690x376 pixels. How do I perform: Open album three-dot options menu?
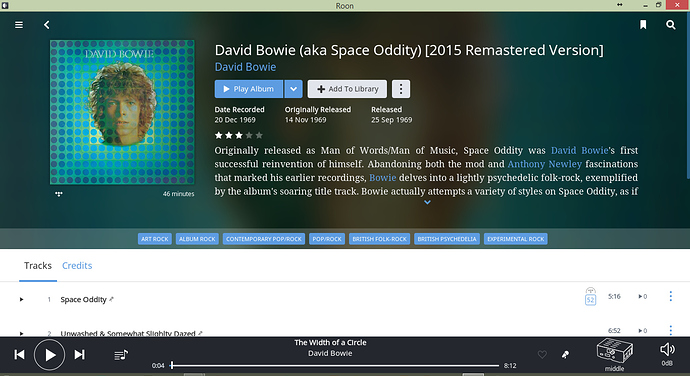point(400,89)
